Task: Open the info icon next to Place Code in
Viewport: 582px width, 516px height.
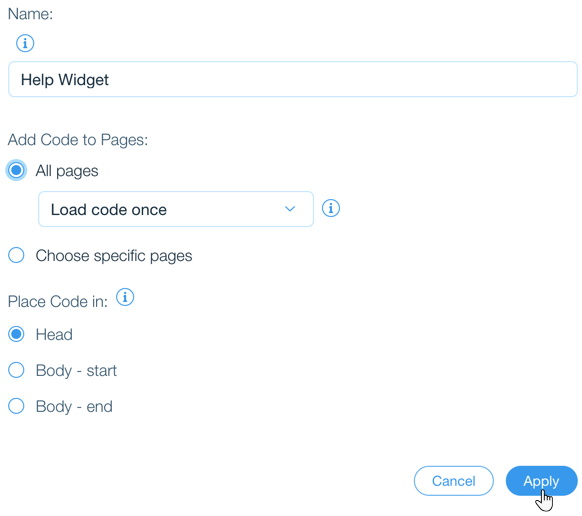Action: tap(125, 297)
